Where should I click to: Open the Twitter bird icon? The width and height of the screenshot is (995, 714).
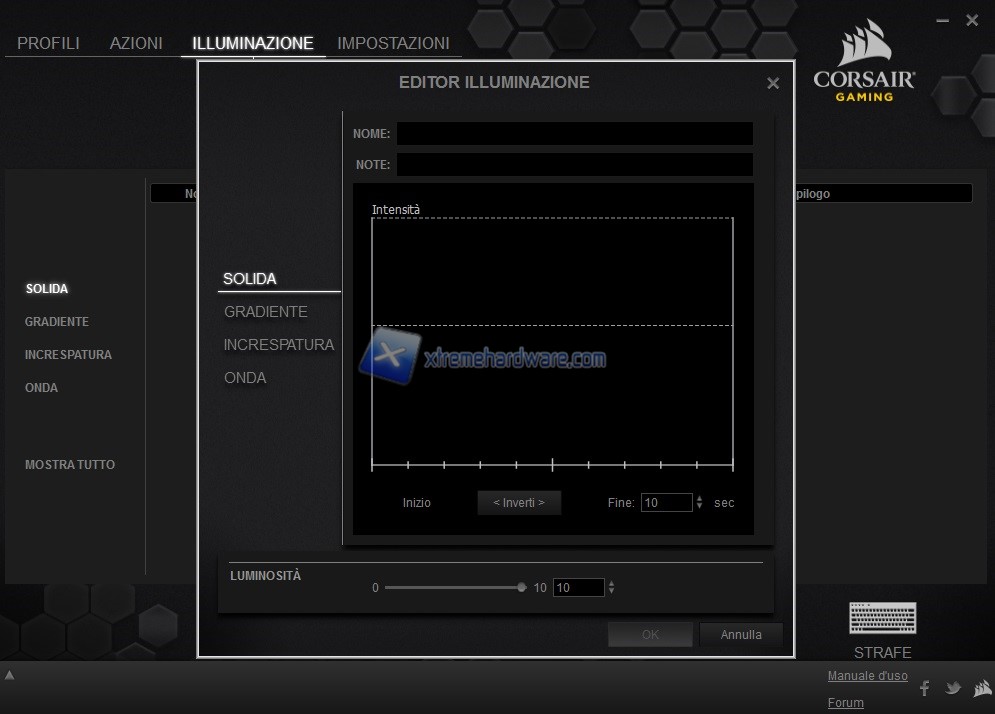(x=953, y=688)
